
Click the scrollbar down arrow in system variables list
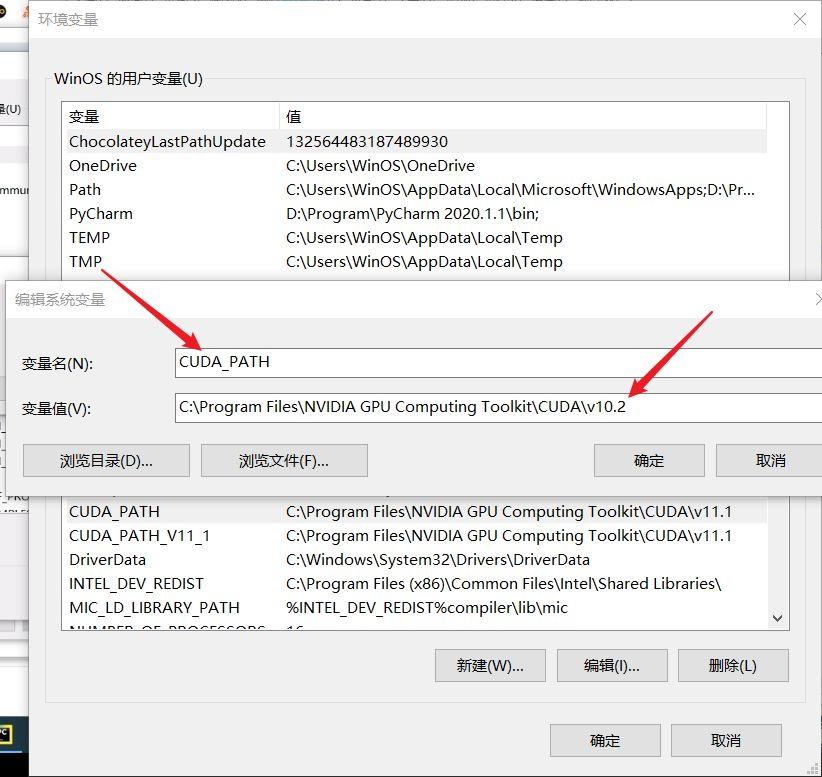pyautogui.click(x=777, y=618)
